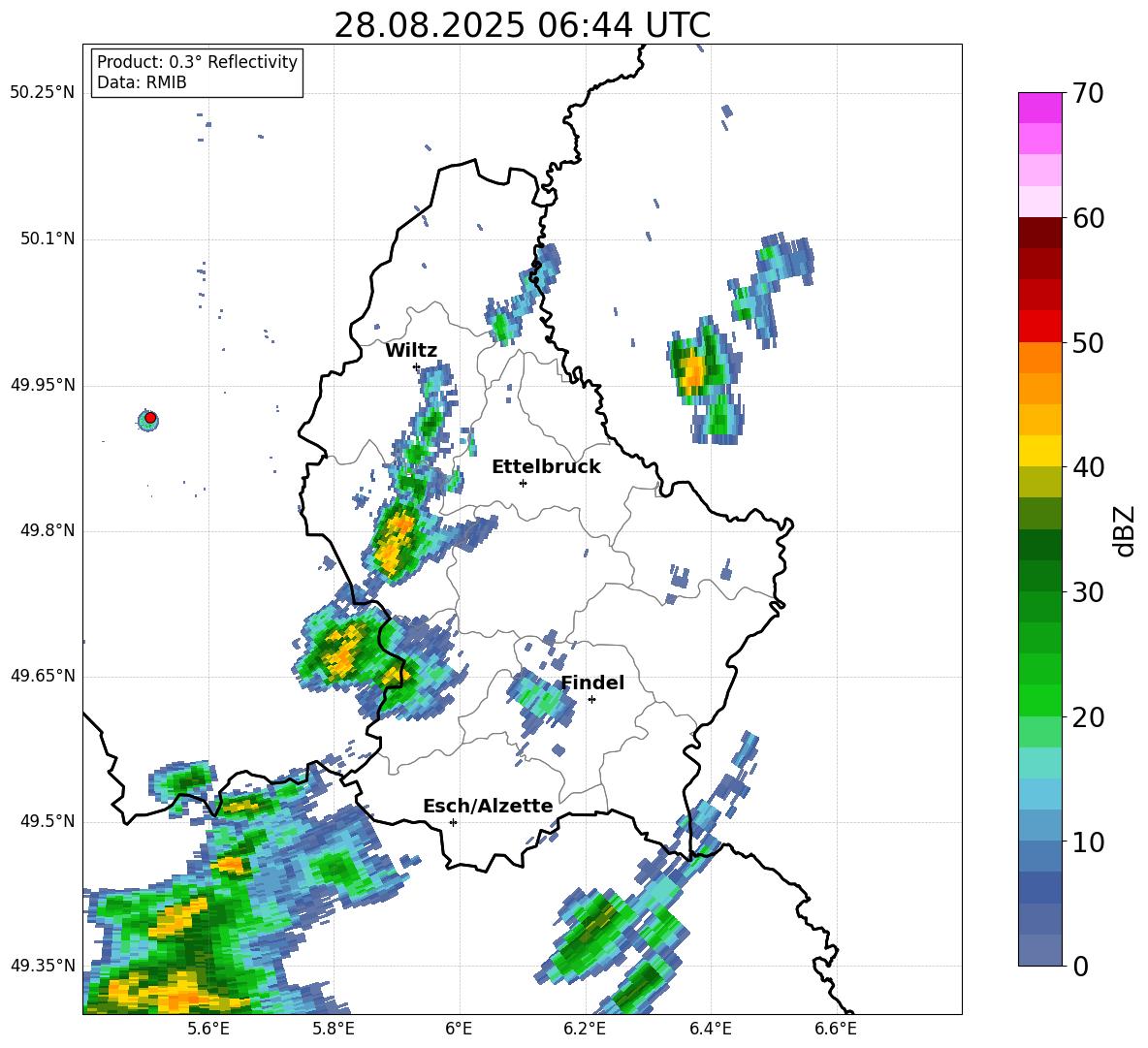Click the Esch/Alzette location cross marker
1148x1048 pixels.
pyautogui.click(x=453, y=822)
